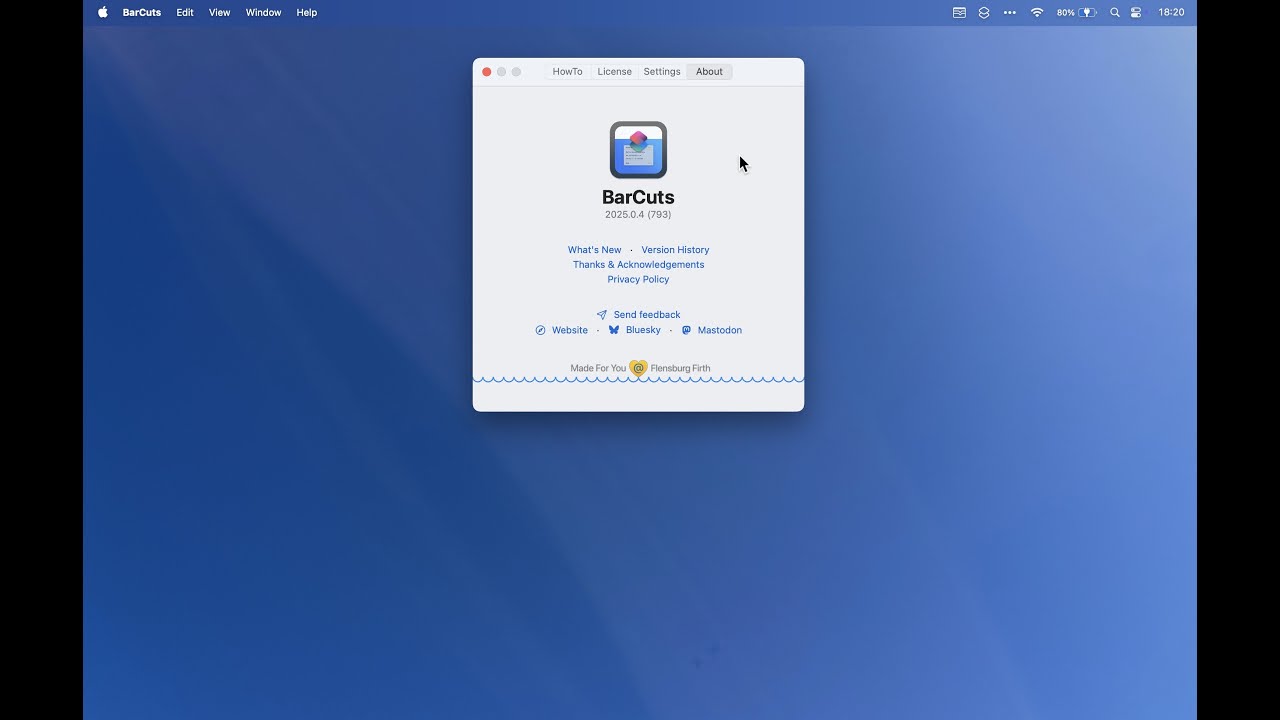The width and height of the screenshot is (1280, 720).
Task: Open the Mastodon profile link
Action: point(719,330)
